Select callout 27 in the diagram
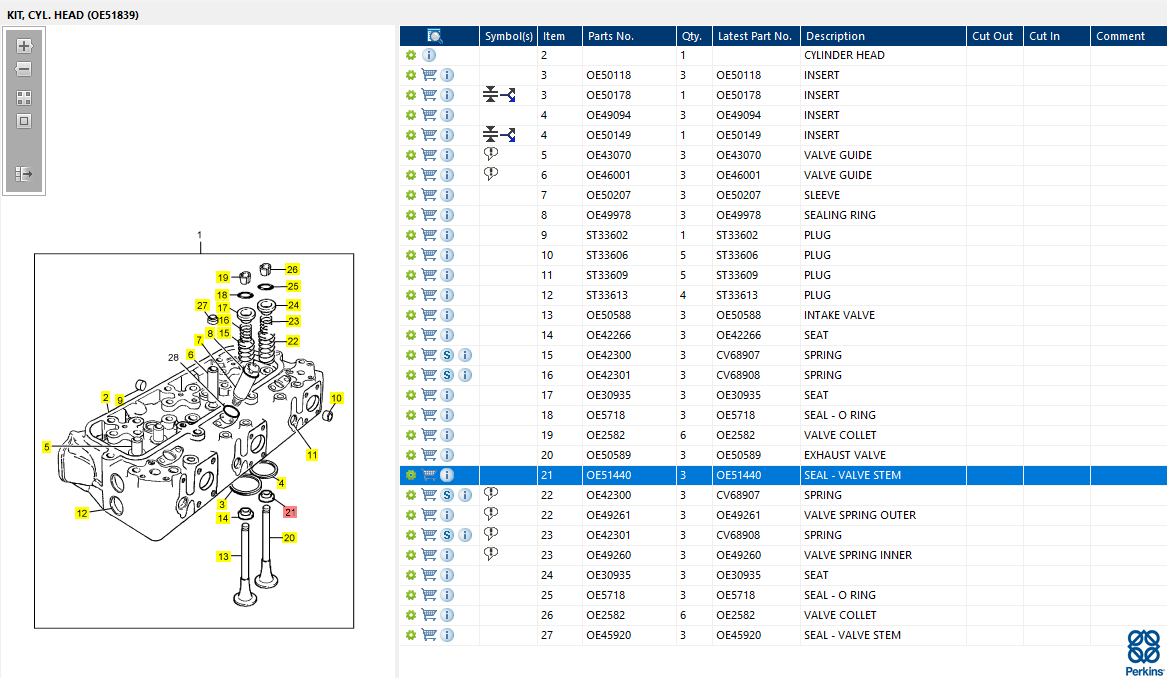Viewport: 1167px width, 678px height. click(202, 305)
